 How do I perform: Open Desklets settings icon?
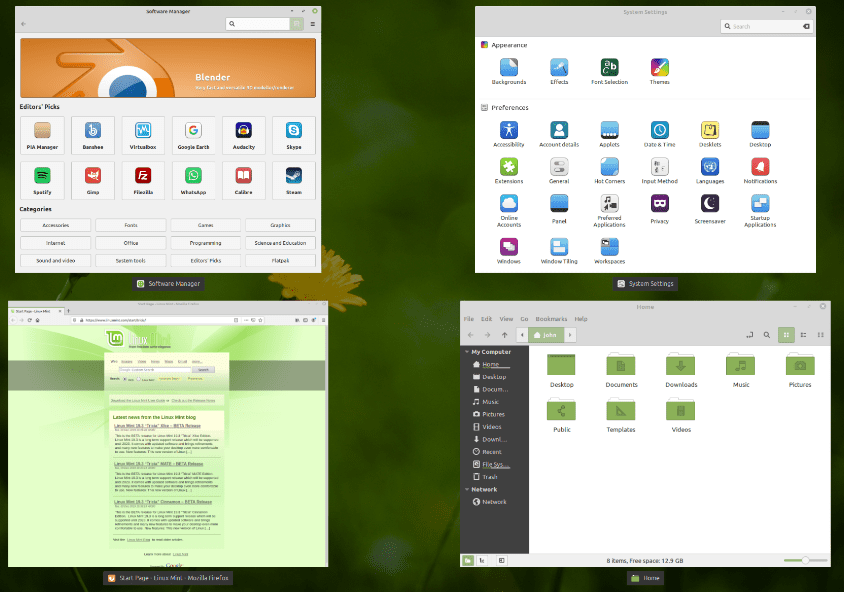coord(710,135)
